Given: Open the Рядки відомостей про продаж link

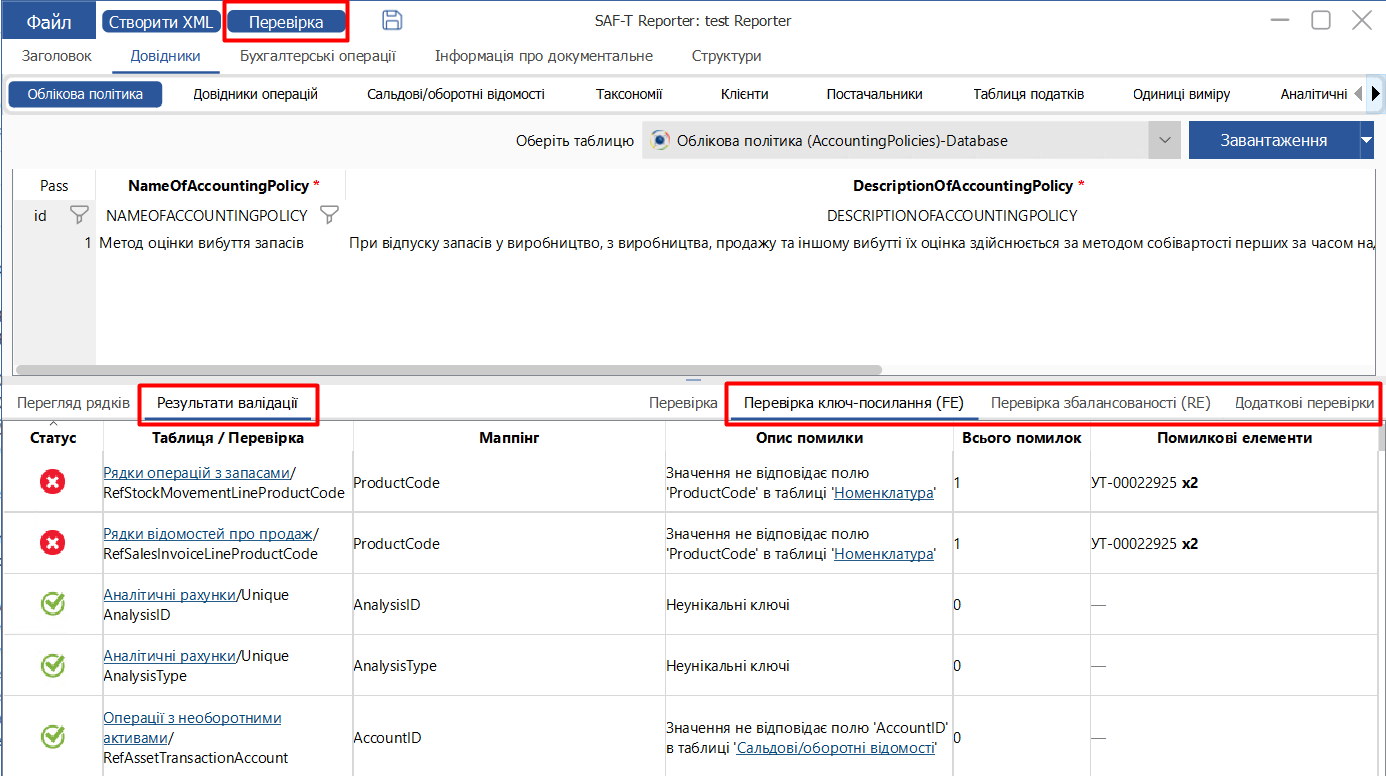Looking at the screenshot, I should [x=208, y=534].
